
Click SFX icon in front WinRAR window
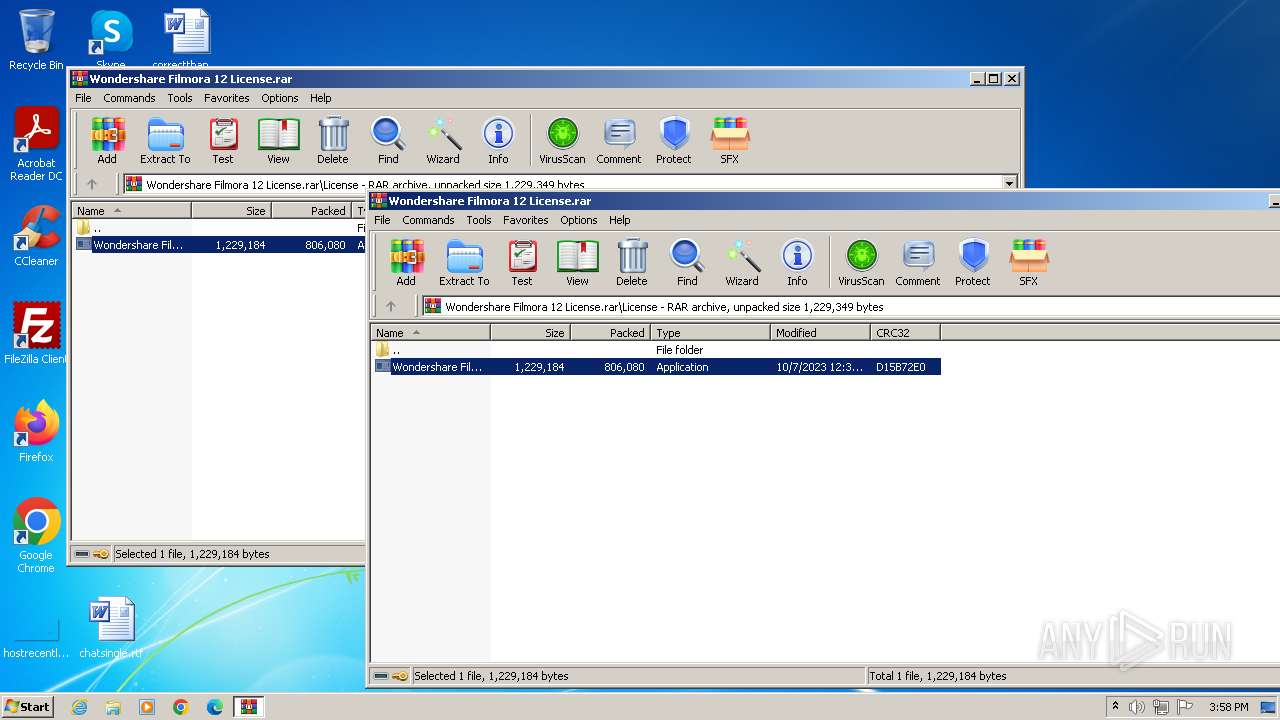pyautogui.click(x=1029, y=263)
